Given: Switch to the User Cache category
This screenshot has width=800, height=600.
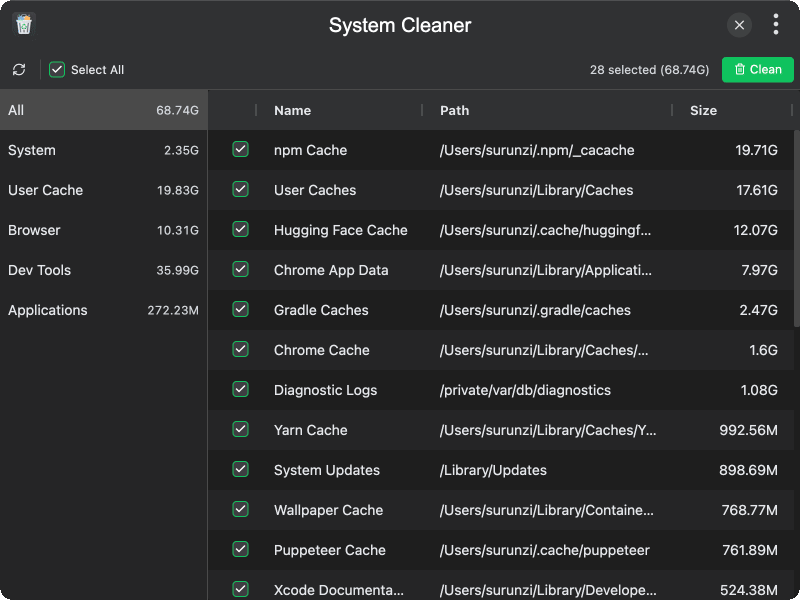Looking at the screenshot, I should click(x=104, y=190).
